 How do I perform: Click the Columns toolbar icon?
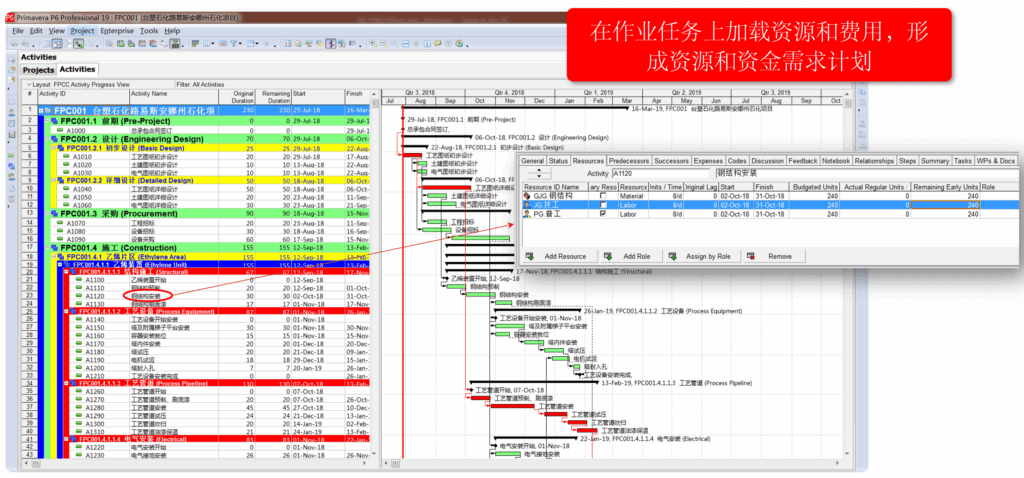(206, 44)
